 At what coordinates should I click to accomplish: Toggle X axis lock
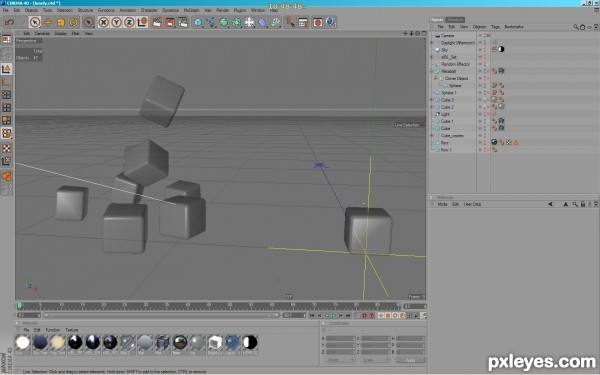click(x=103, y=22)
